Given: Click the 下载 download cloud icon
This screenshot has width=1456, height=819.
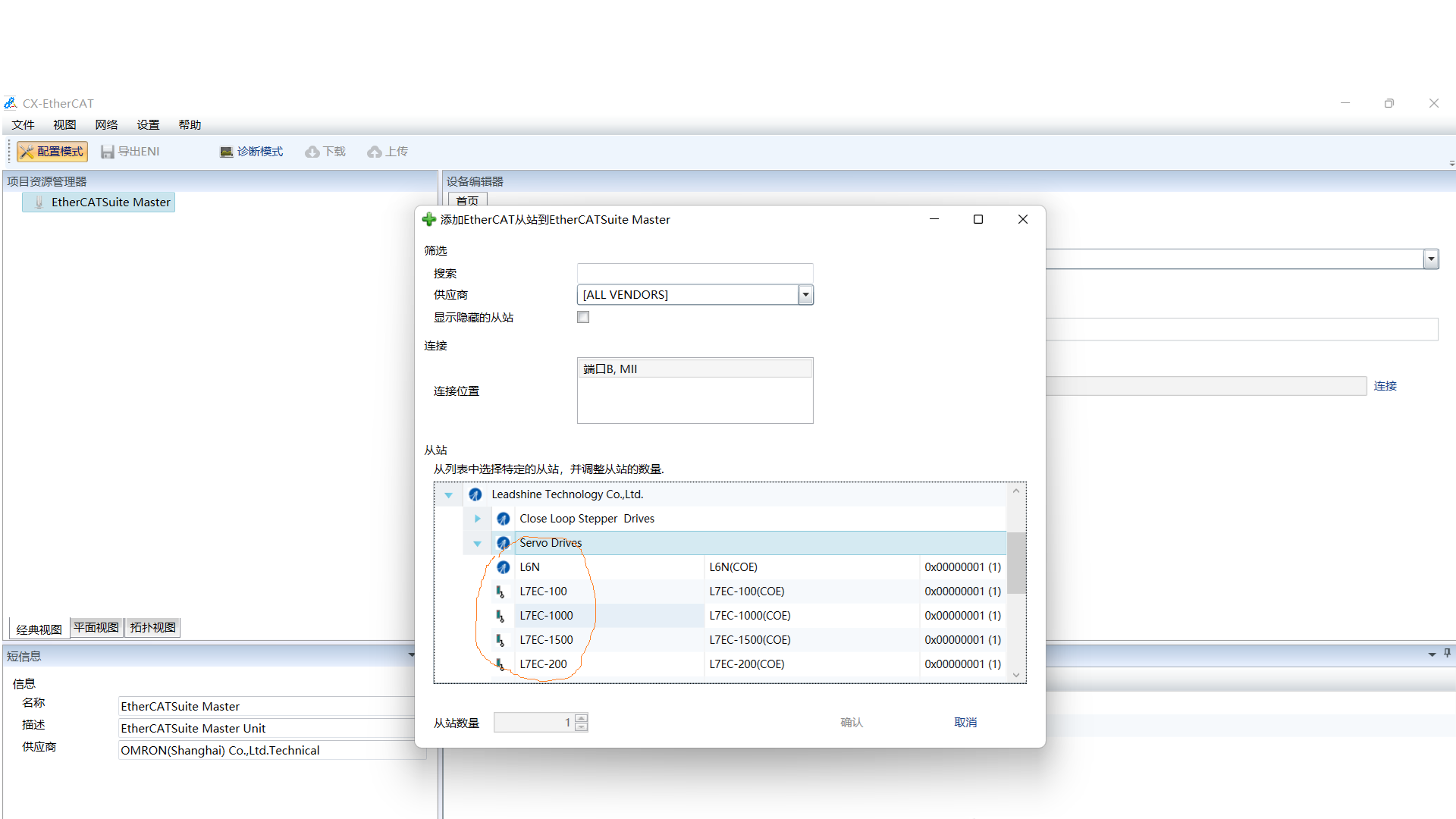Looking at the screenshot, I should [312, 152].
